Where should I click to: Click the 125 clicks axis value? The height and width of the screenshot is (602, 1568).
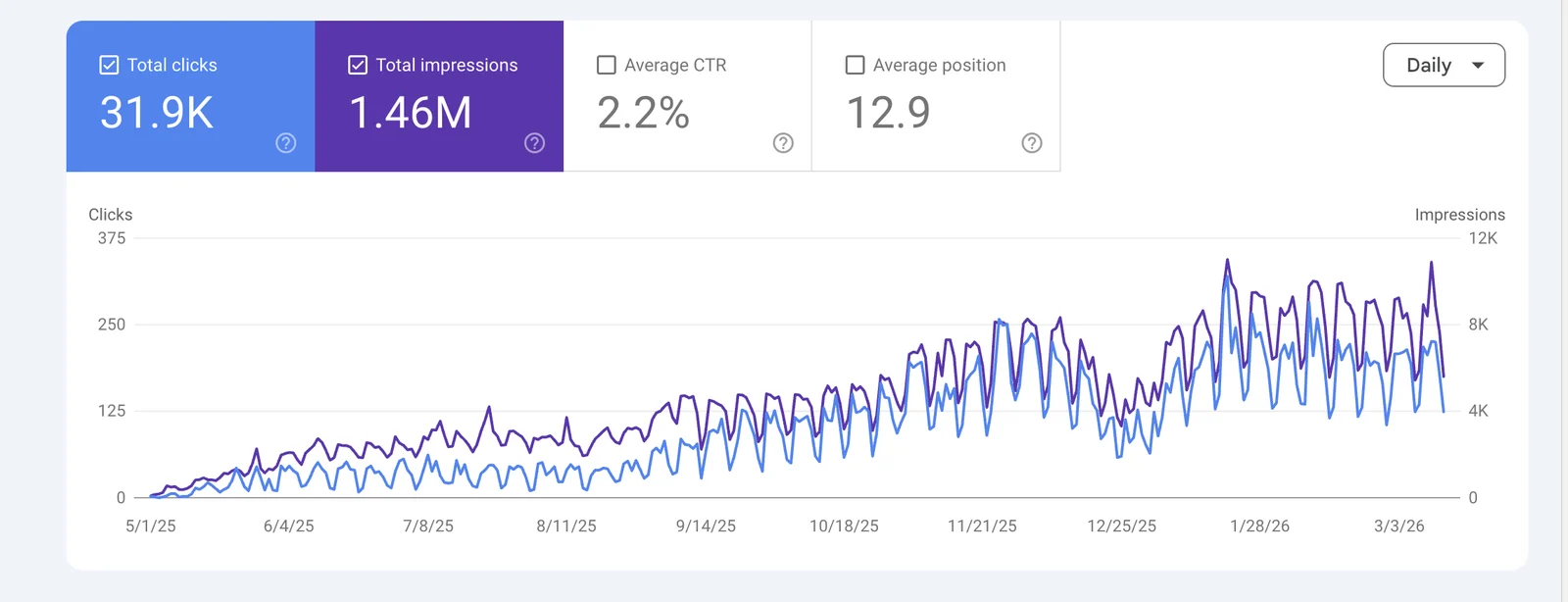112,411
